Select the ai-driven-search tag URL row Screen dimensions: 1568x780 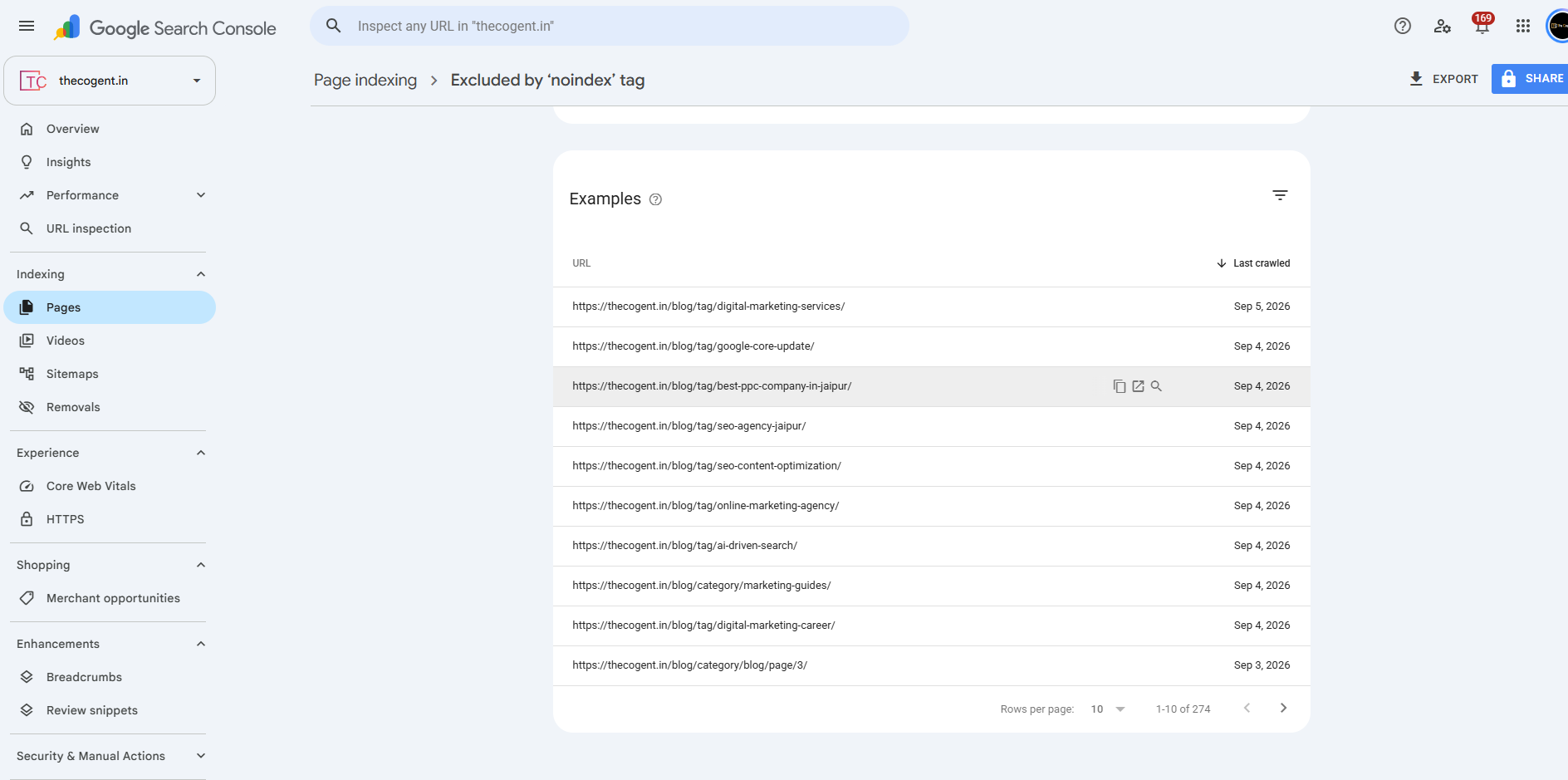[x=931, y=546]
